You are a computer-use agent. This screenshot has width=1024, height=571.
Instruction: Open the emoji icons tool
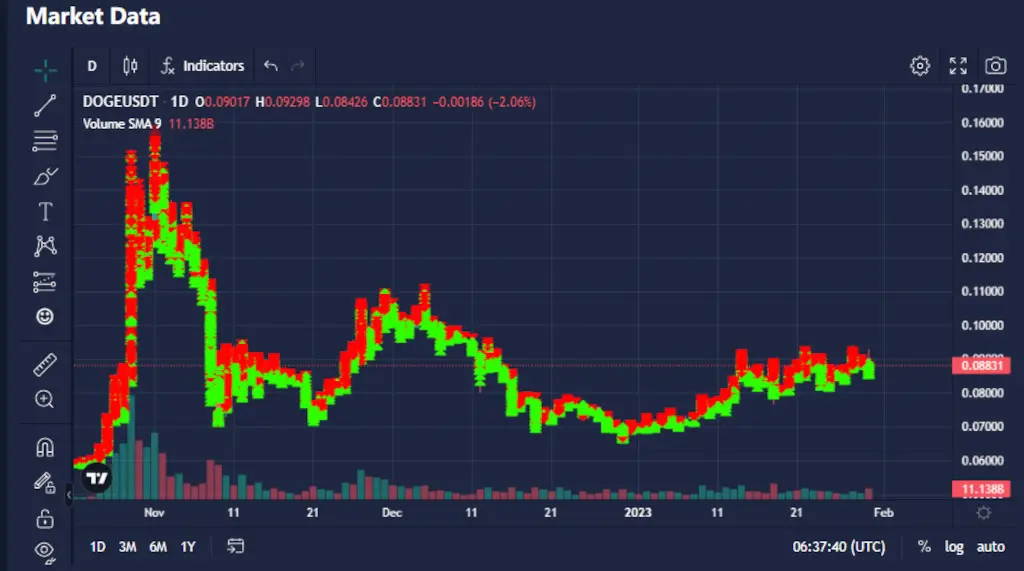coord(45,317)
